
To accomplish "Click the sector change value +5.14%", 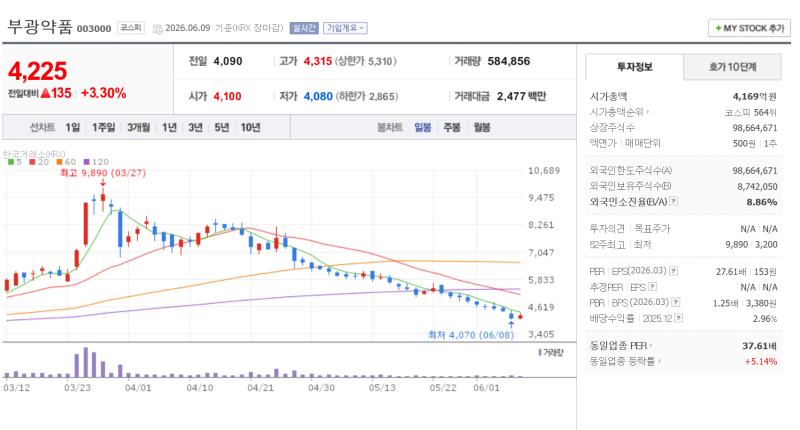I will coord(761,362).
